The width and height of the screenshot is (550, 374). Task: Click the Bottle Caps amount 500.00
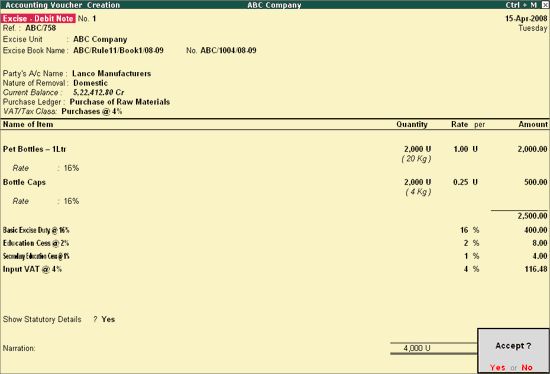click(536, 182)
